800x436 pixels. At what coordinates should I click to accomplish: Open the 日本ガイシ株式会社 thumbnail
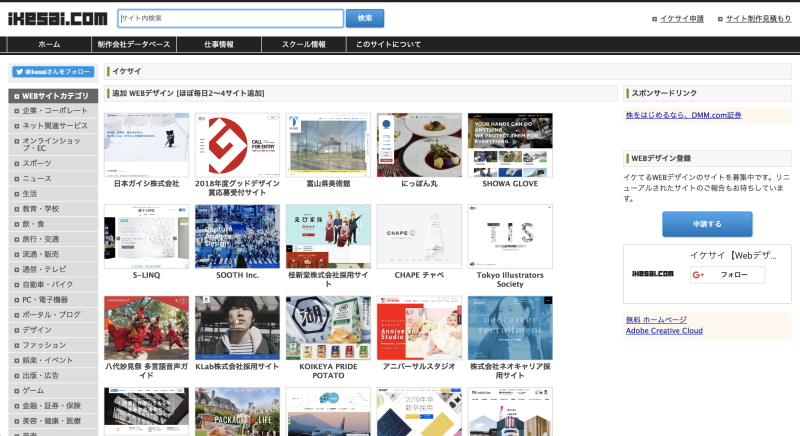pyautogui.click(x=146, y=145)
